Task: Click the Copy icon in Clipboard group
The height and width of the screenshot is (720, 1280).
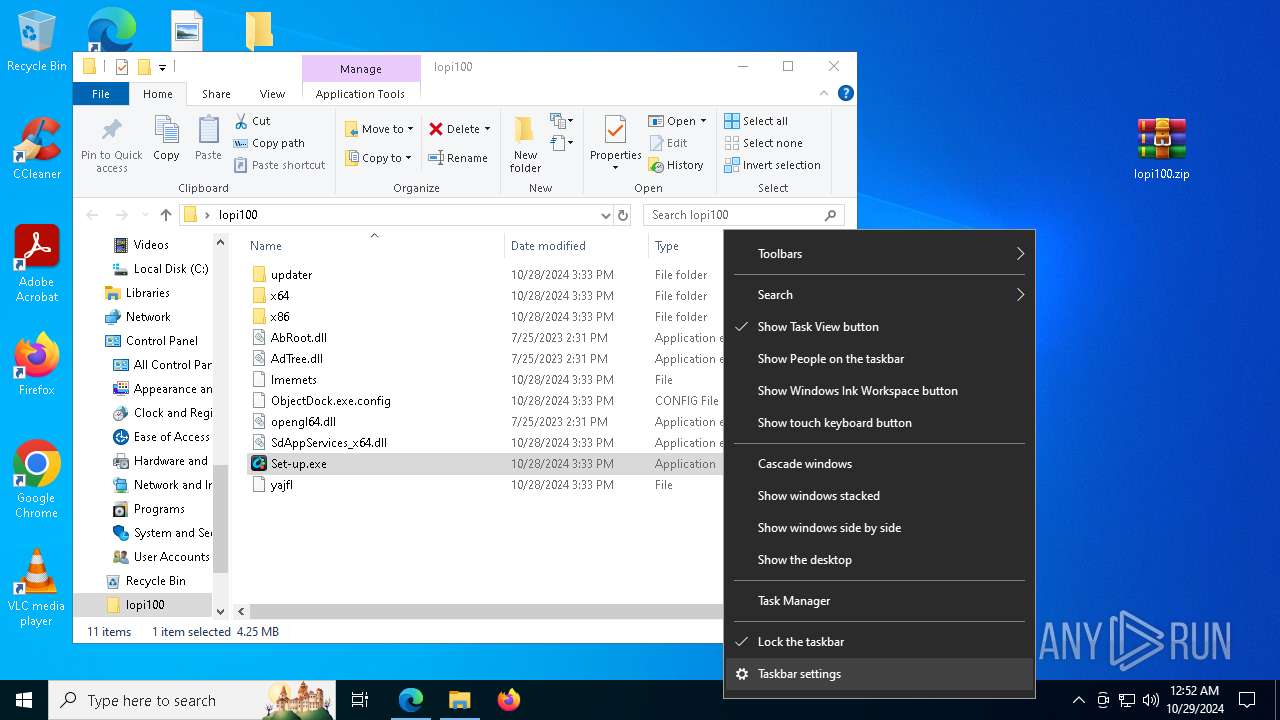Action: [166, 130]
